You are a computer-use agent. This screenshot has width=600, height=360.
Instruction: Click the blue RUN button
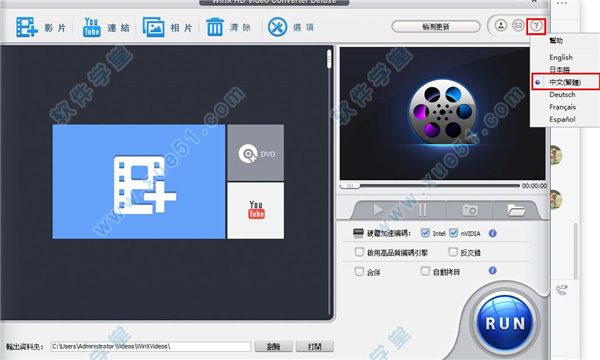click(505, 323)
